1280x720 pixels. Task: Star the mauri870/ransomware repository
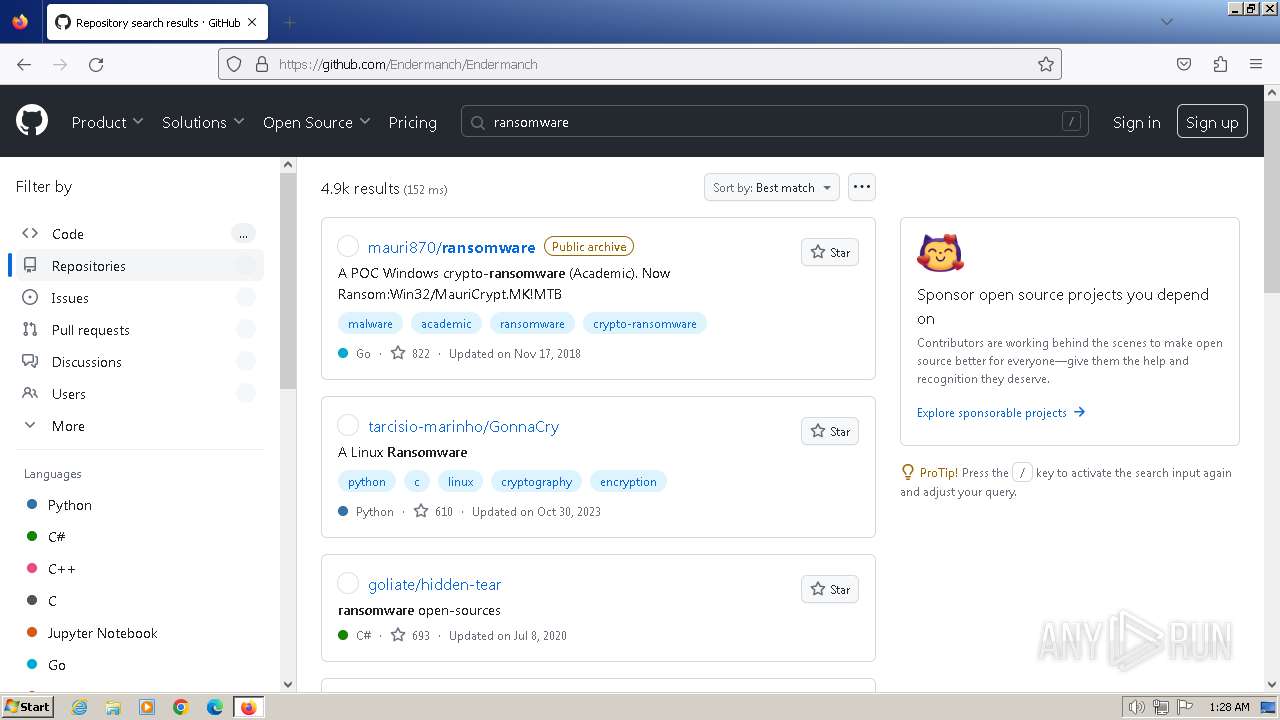click(830, 252)
